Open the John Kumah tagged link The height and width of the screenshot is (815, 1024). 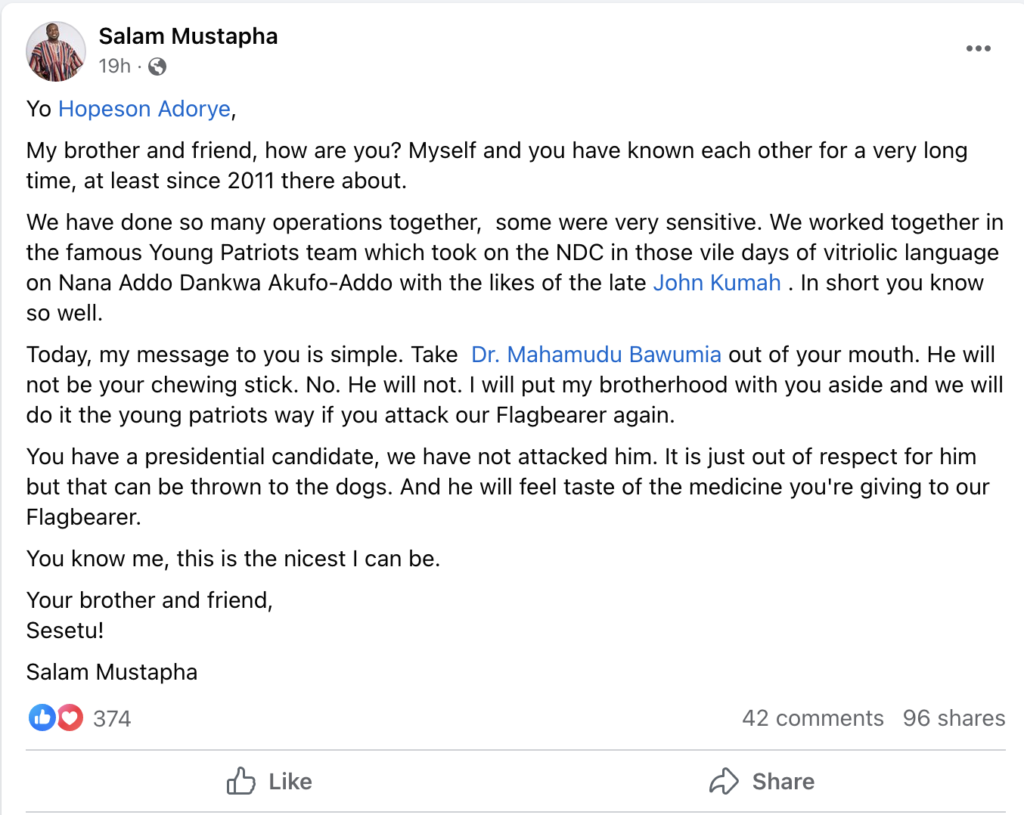click(x=716, y=282)
